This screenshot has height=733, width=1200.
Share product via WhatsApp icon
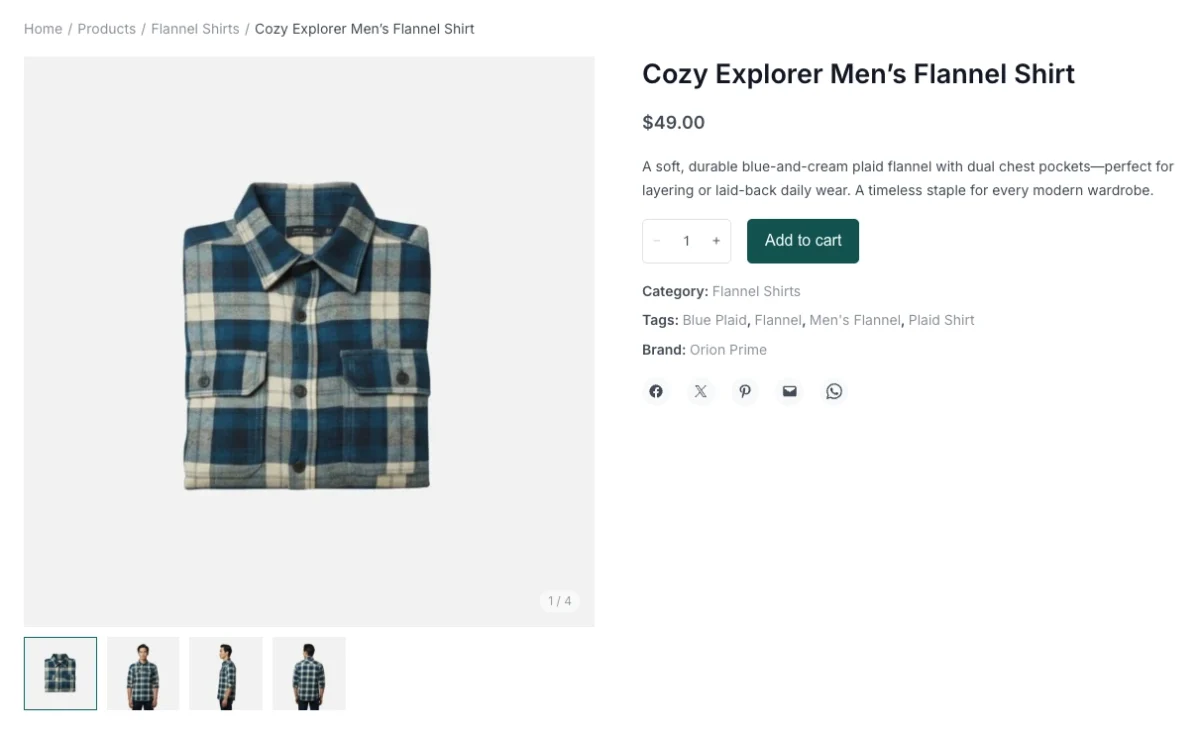(x=834, y=391)
